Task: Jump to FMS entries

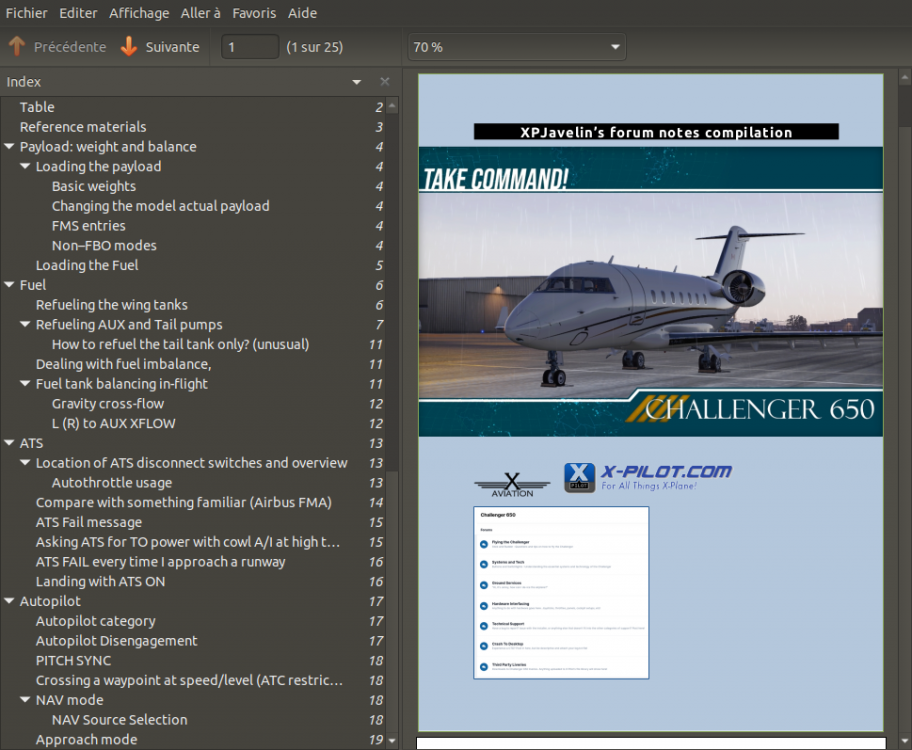Action: (88, 226)
